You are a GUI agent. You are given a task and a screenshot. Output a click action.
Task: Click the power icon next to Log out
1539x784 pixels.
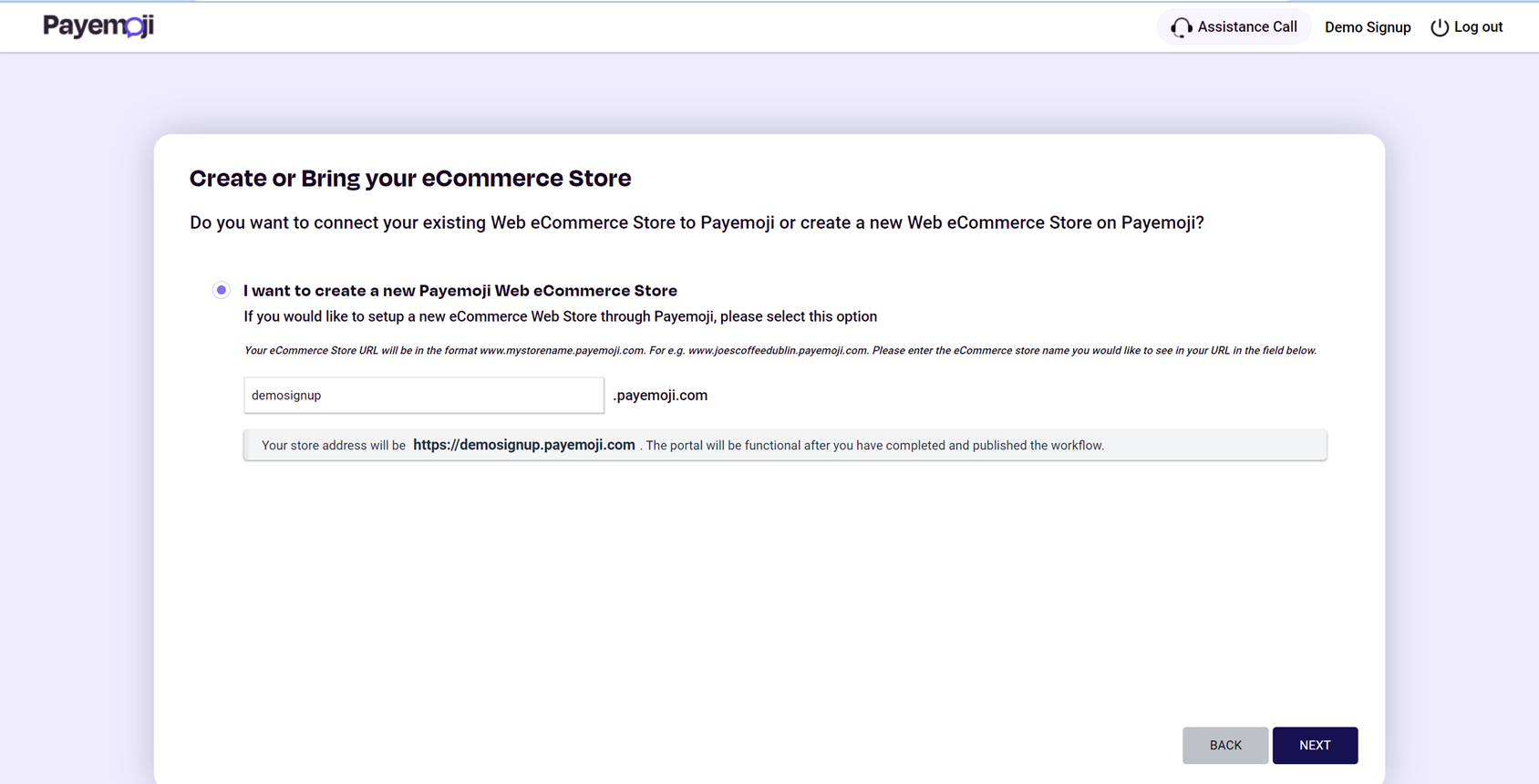[1440, 27]
